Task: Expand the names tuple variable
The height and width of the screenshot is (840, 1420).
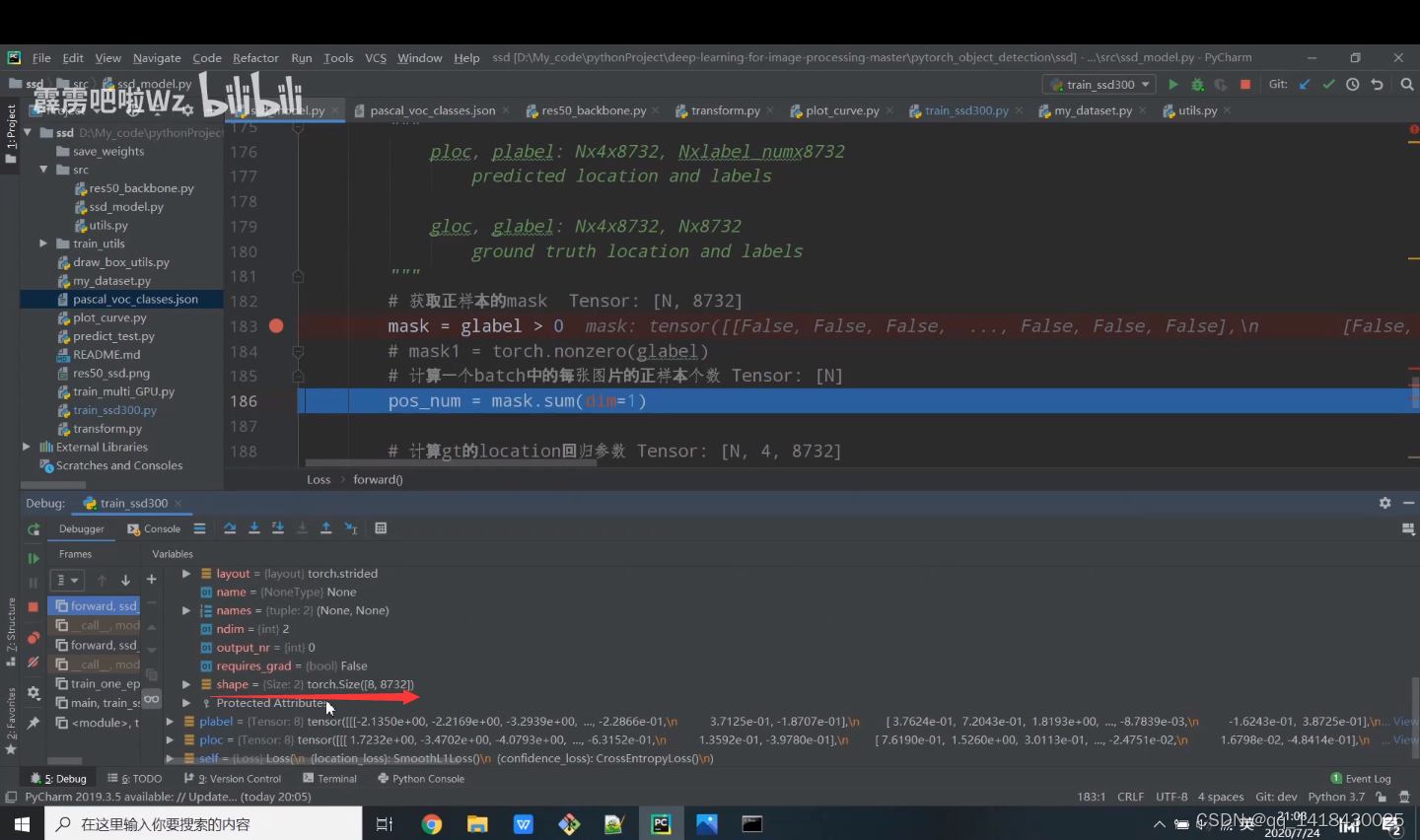Action: point(186,611)
